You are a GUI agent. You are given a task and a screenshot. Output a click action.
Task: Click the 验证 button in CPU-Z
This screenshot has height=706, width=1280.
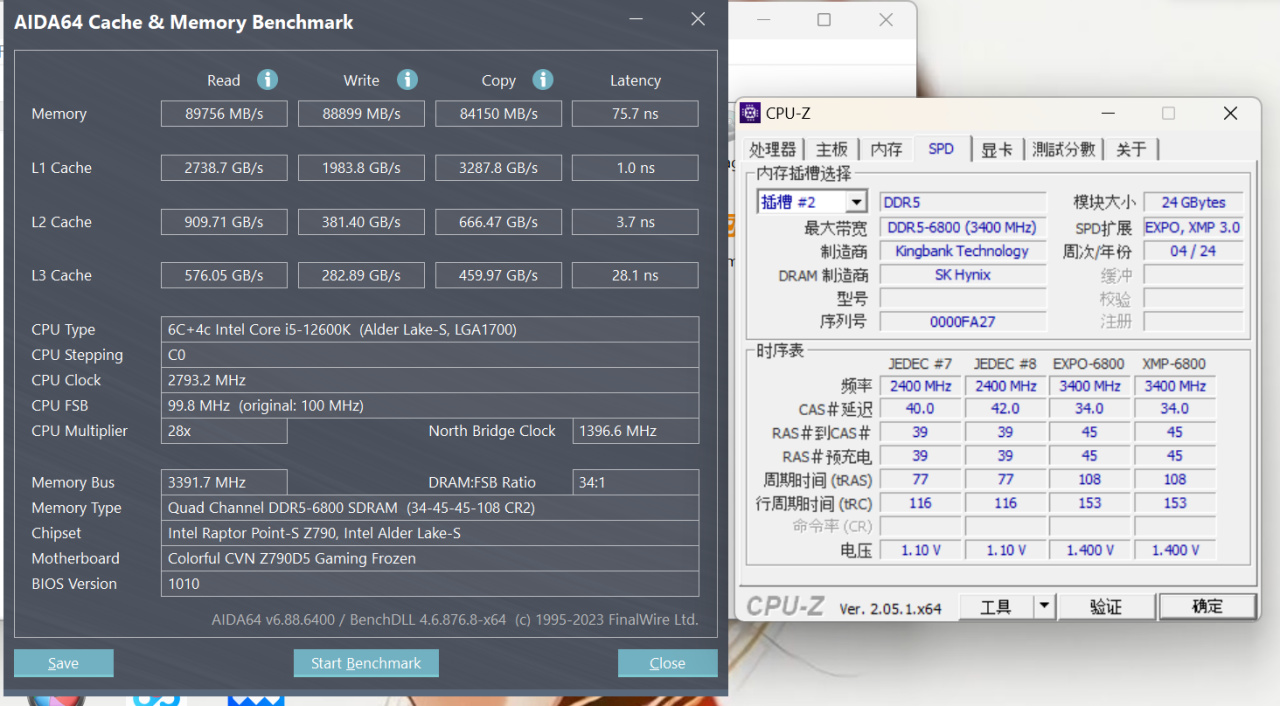tap(1106, 607)
